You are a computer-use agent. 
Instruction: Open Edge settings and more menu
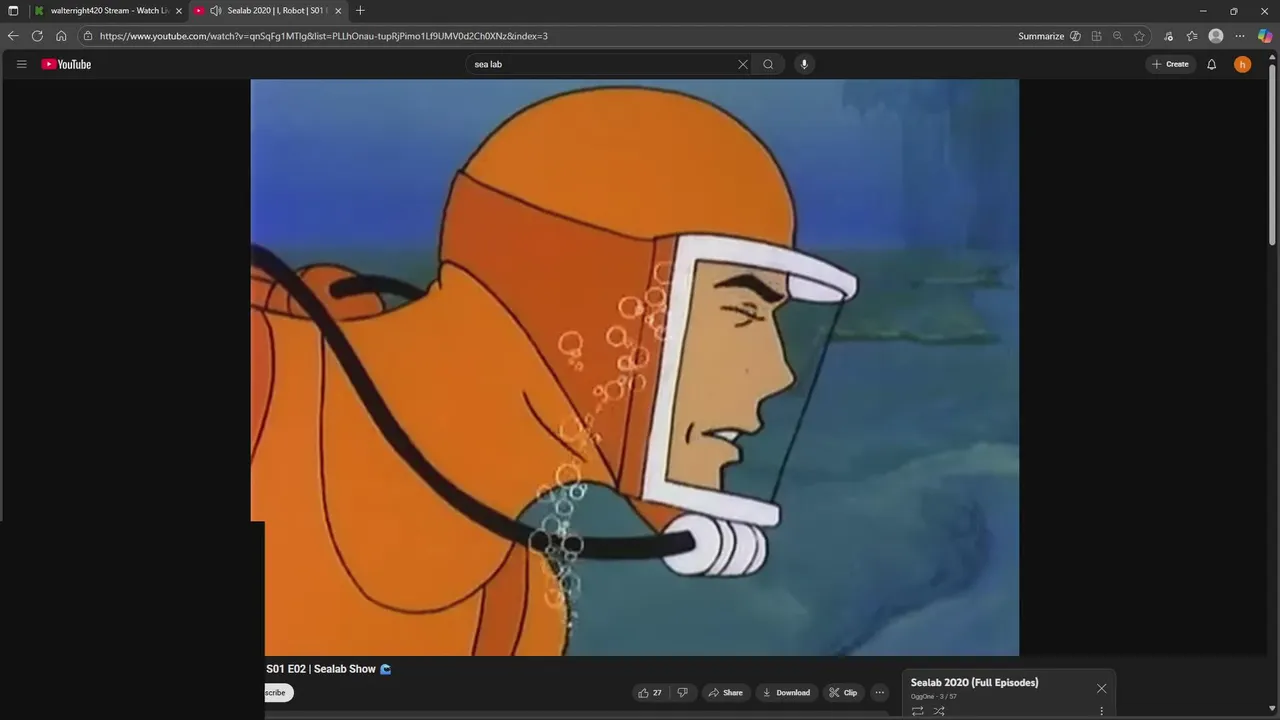pos(1240,36)
